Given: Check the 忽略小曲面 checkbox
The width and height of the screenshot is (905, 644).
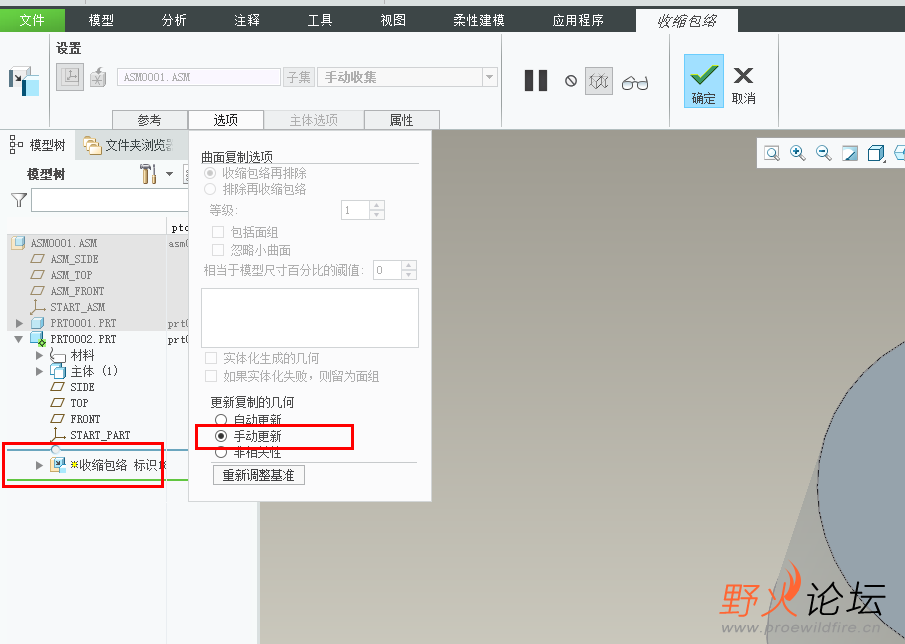Looking at the screenshot, I should coord(218,250).
